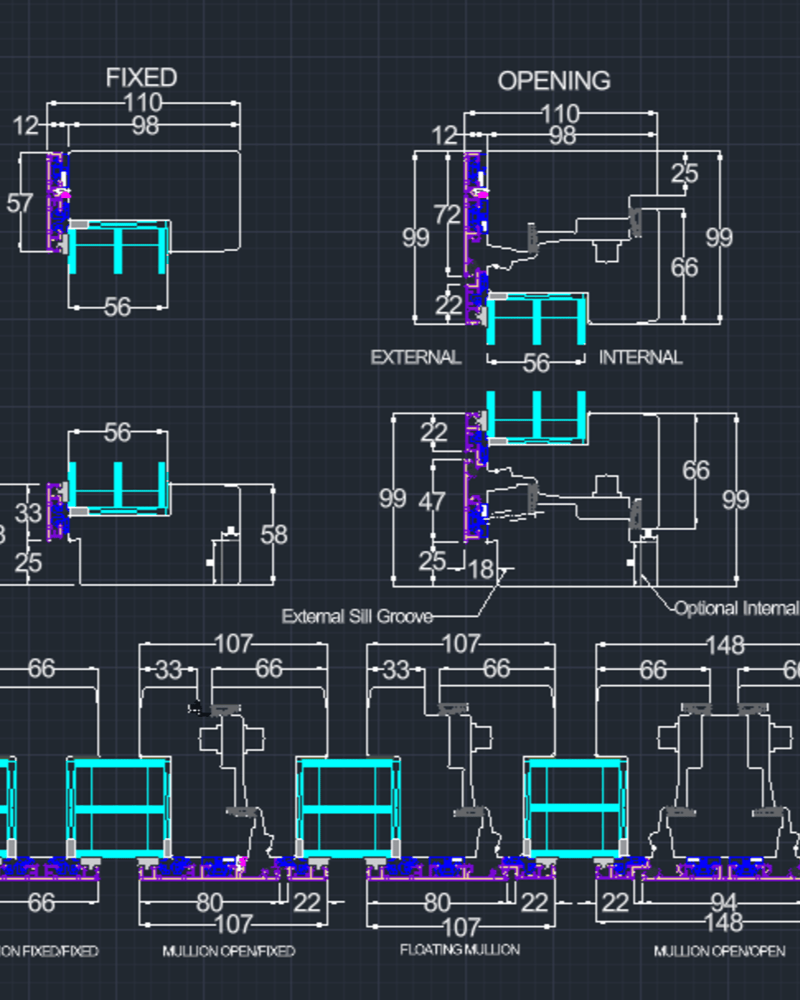Select the 56 dimension below the FIXED glazing
This screenshot has width=800, height=1000.
(117, 307)
